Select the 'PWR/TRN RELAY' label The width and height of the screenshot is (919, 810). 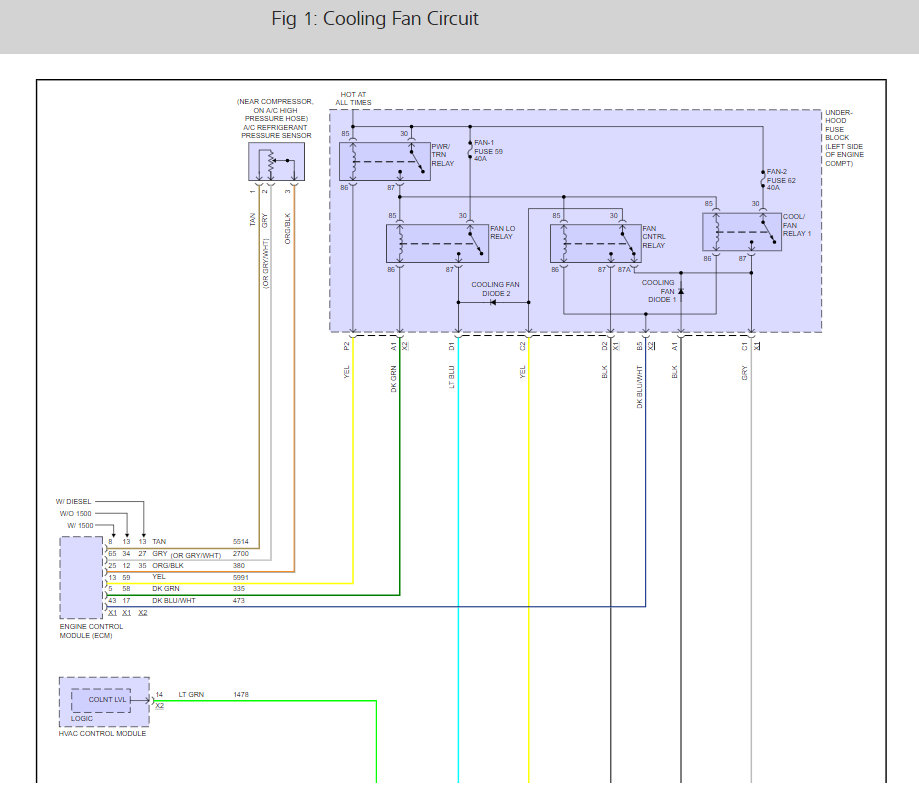(x=443, y=155)
